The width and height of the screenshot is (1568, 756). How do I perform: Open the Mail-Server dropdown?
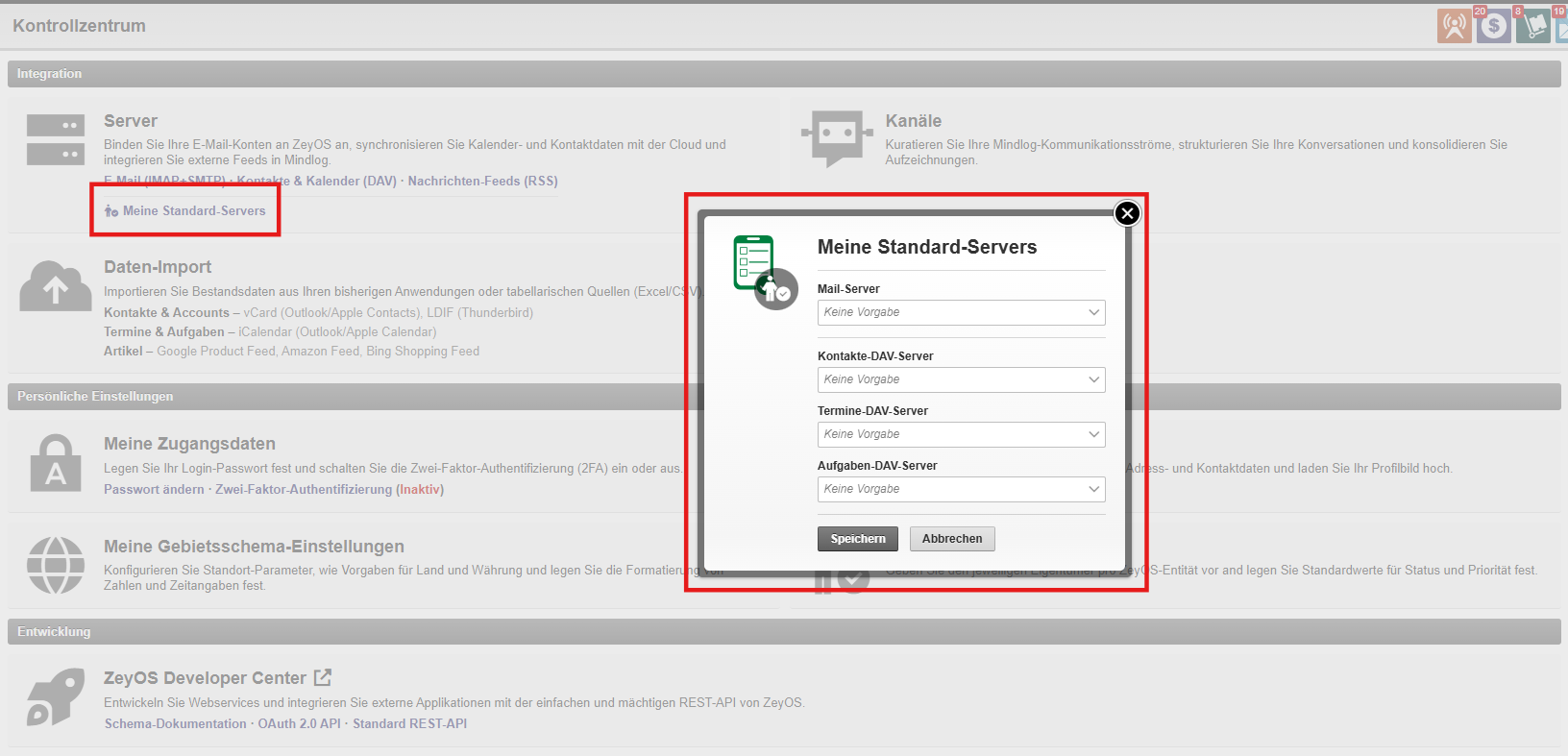point(961,312)
